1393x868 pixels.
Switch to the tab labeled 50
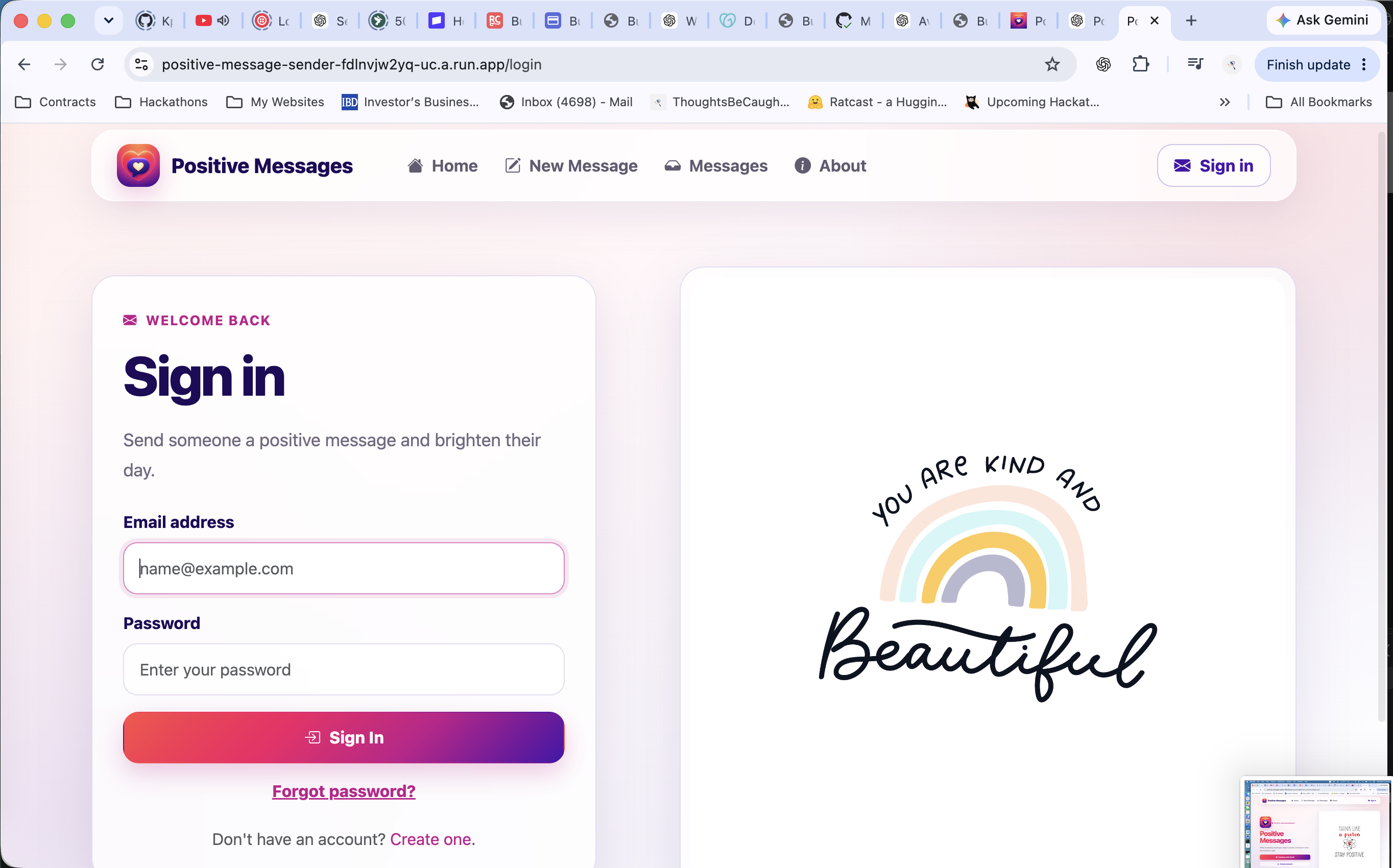[x=388, y=20]
